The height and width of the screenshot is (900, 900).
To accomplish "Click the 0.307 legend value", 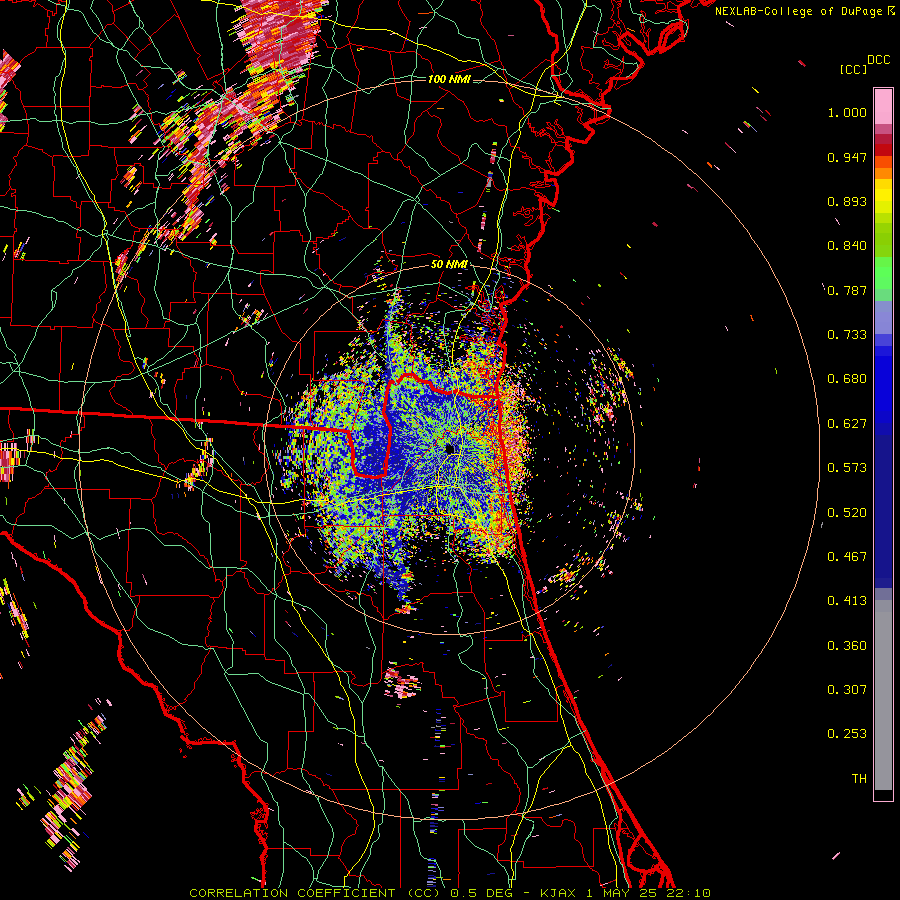I will (847, 690).
